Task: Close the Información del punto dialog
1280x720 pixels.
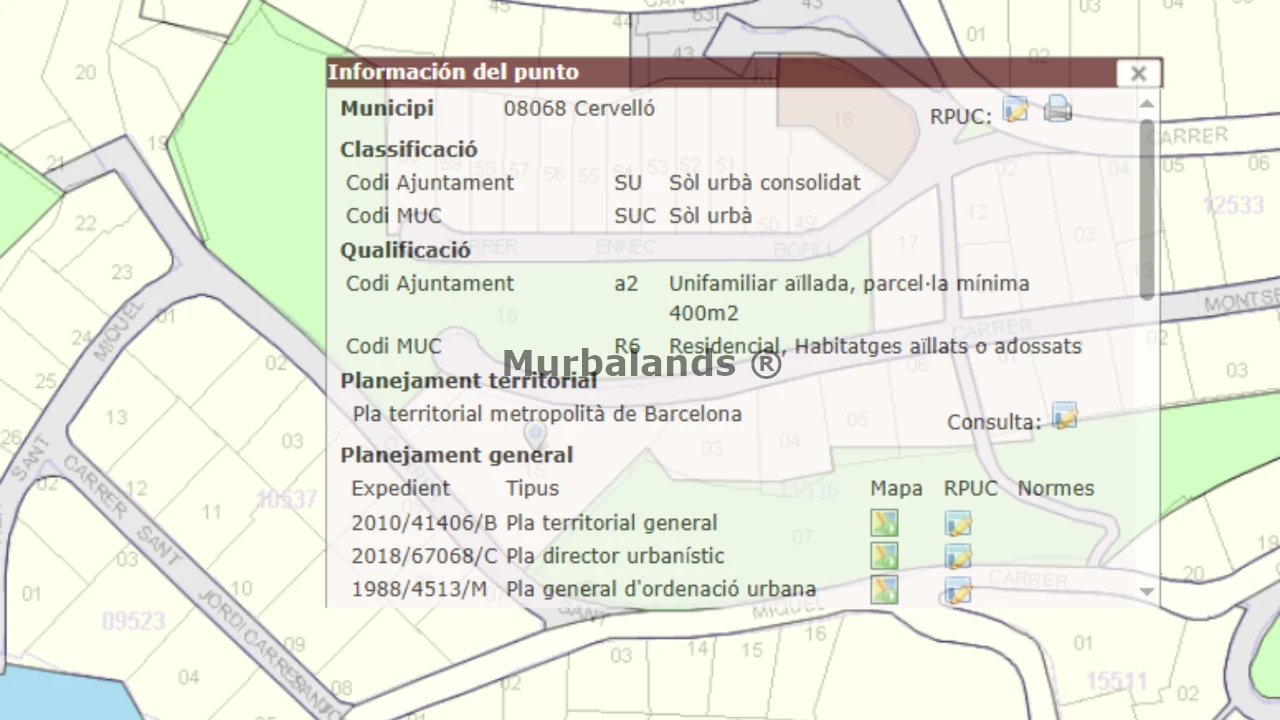Action: point(1138,73)
